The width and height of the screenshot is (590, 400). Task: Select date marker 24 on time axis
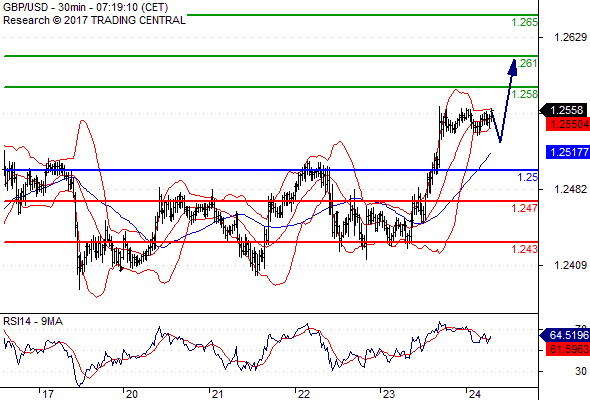[x=474, y=394]
